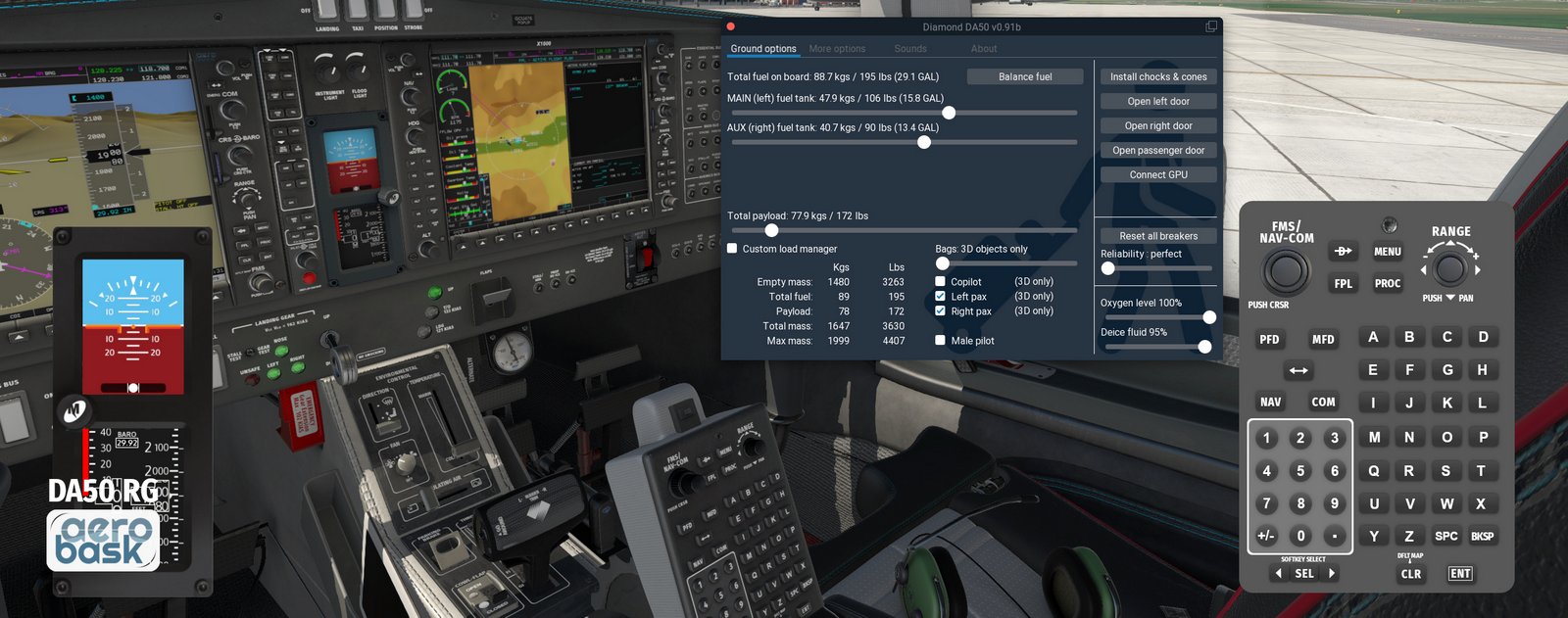Open the About tab
The image size is (1568, 618).
[x=984, y=49]
